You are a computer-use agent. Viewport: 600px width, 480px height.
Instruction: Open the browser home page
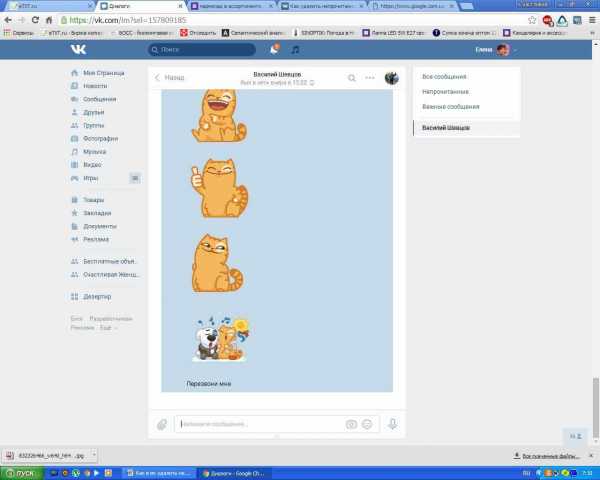(x=49, y=20)
